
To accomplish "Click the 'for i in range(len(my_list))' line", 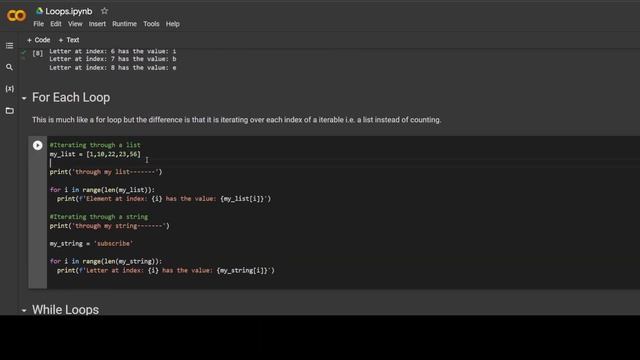I will tap(102, 190).
